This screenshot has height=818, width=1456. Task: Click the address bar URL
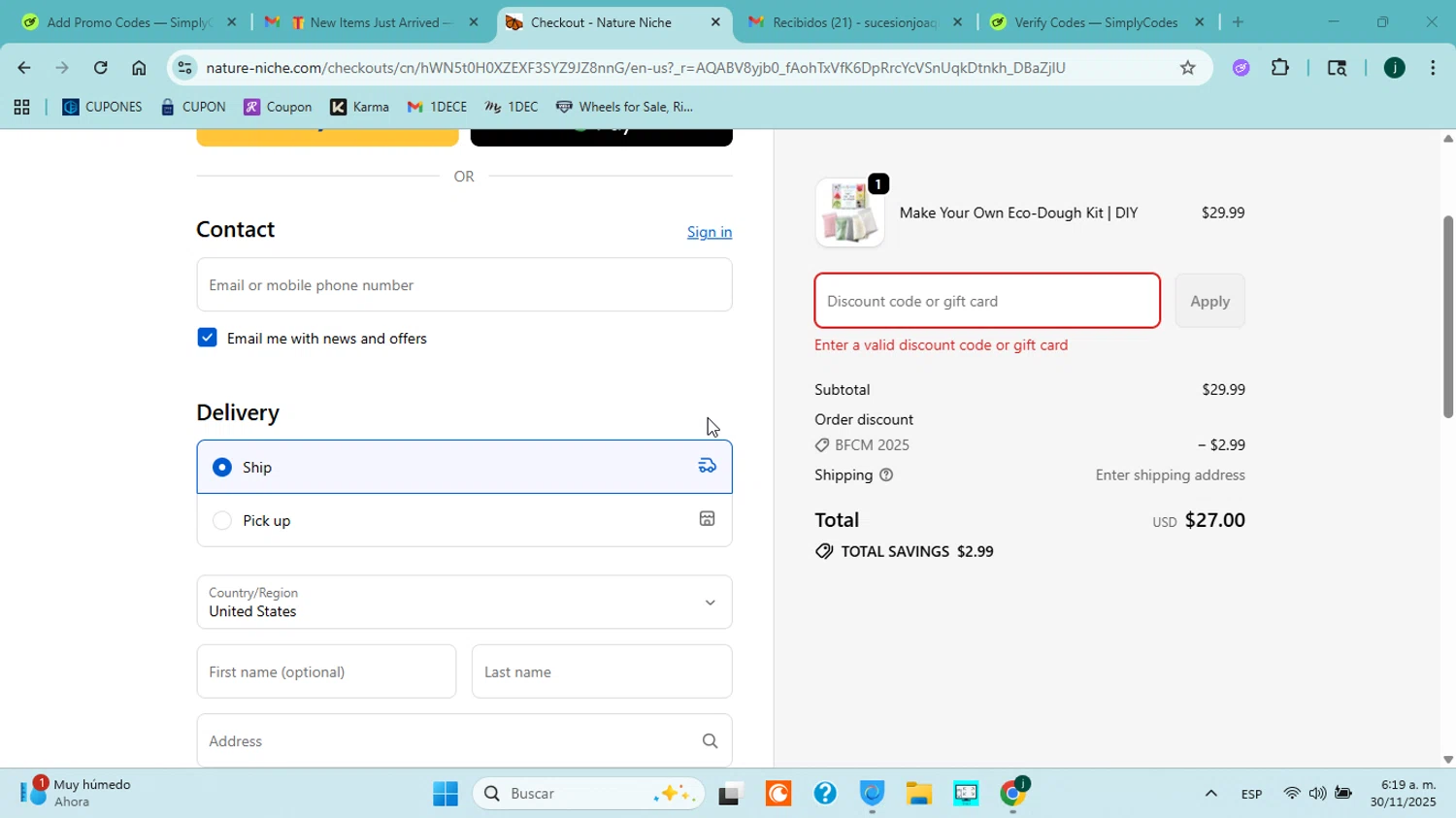click(636, 67)
